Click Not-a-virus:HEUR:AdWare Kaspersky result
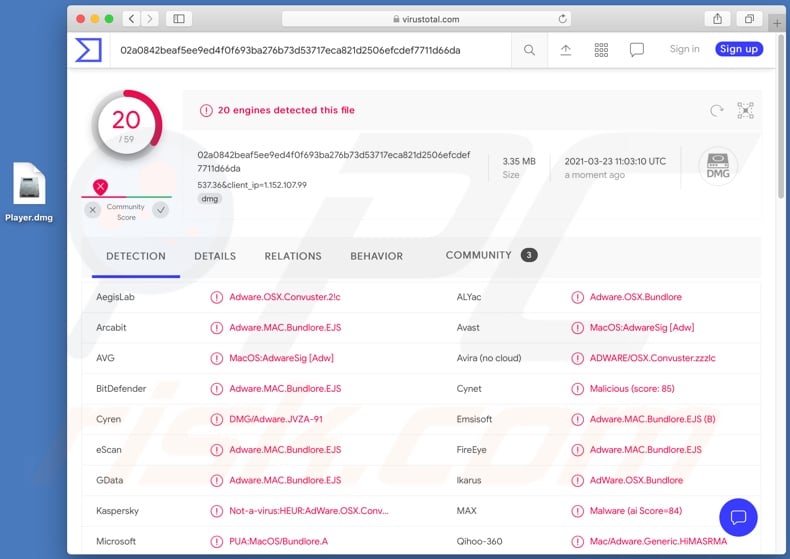The image size is (790, 559). (x=309, y=511)
